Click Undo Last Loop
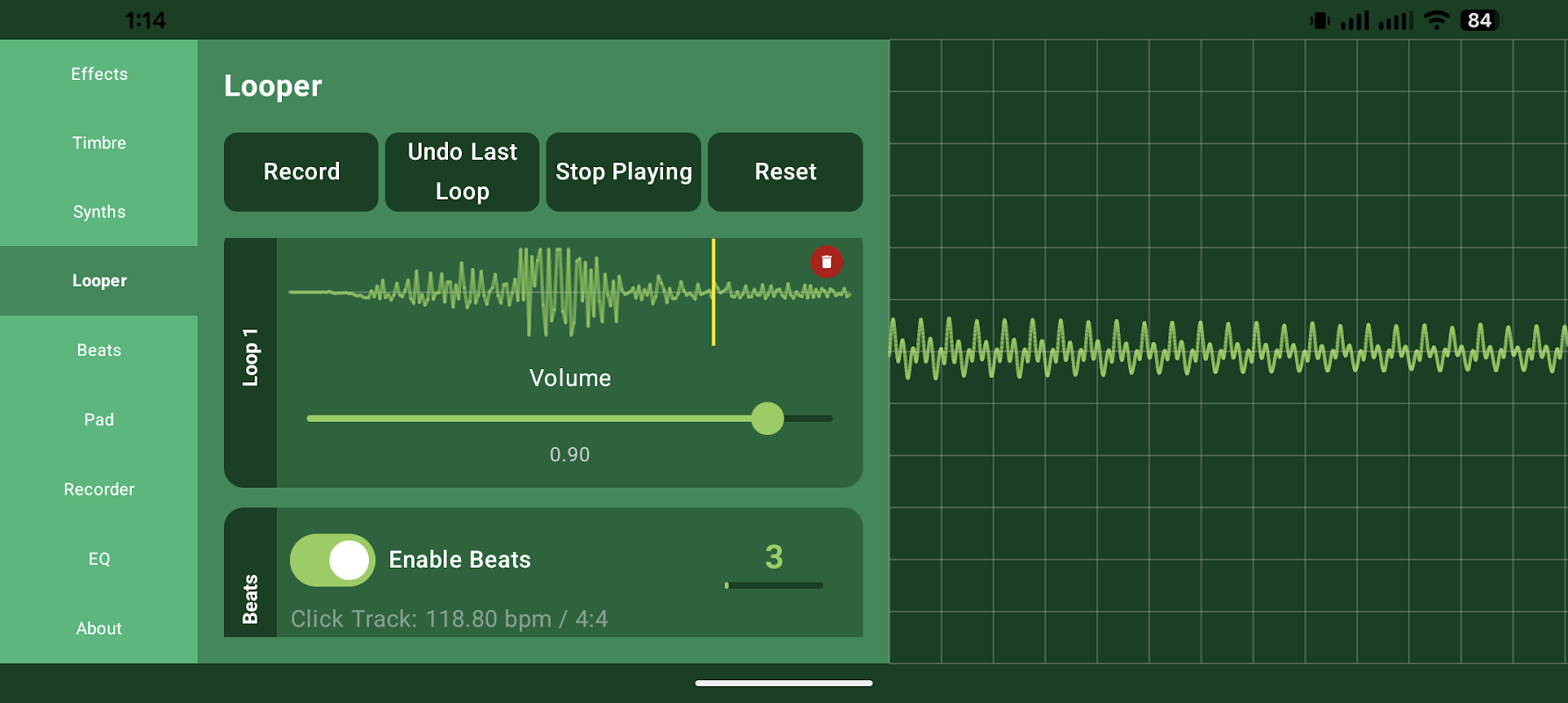This screenshot has height=703, width=1568. tap(462, 172)
